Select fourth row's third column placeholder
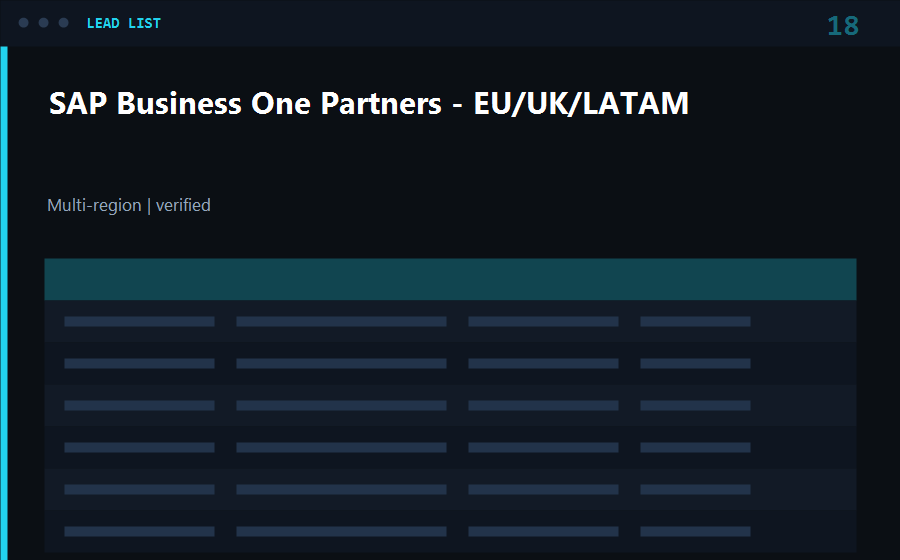The image size is (900, 560). pos(544,447)
